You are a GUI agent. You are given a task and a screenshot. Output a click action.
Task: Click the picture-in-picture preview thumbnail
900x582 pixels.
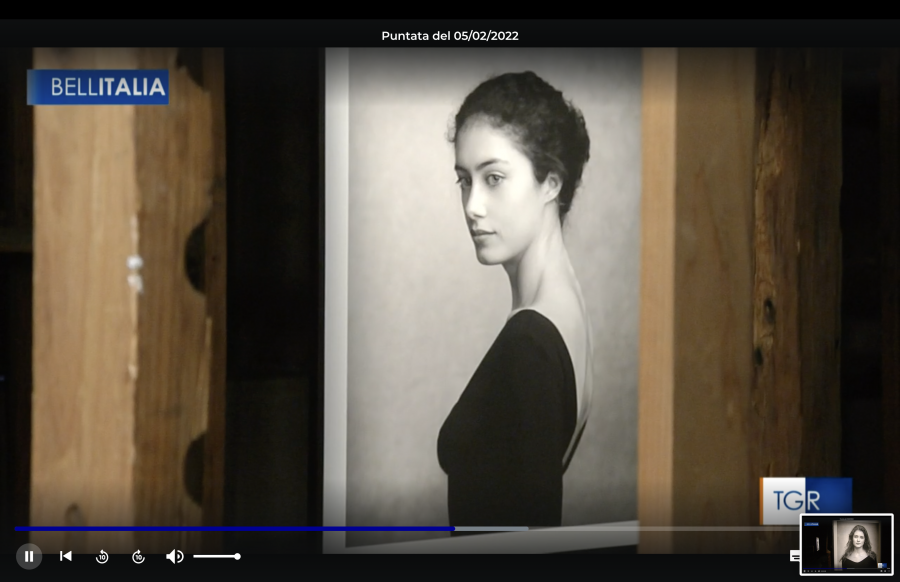(x=847, y=545)
